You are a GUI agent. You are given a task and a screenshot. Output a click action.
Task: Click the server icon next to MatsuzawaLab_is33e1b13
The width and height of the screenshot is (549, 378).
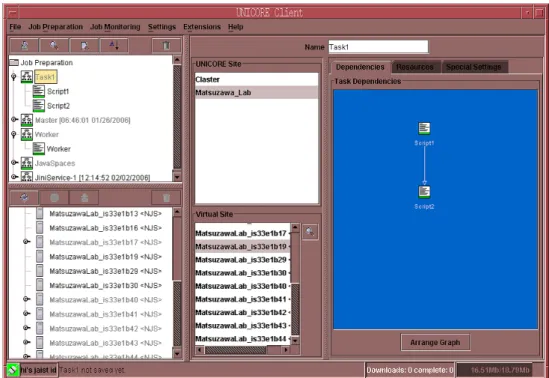click(x=40, y=214)
